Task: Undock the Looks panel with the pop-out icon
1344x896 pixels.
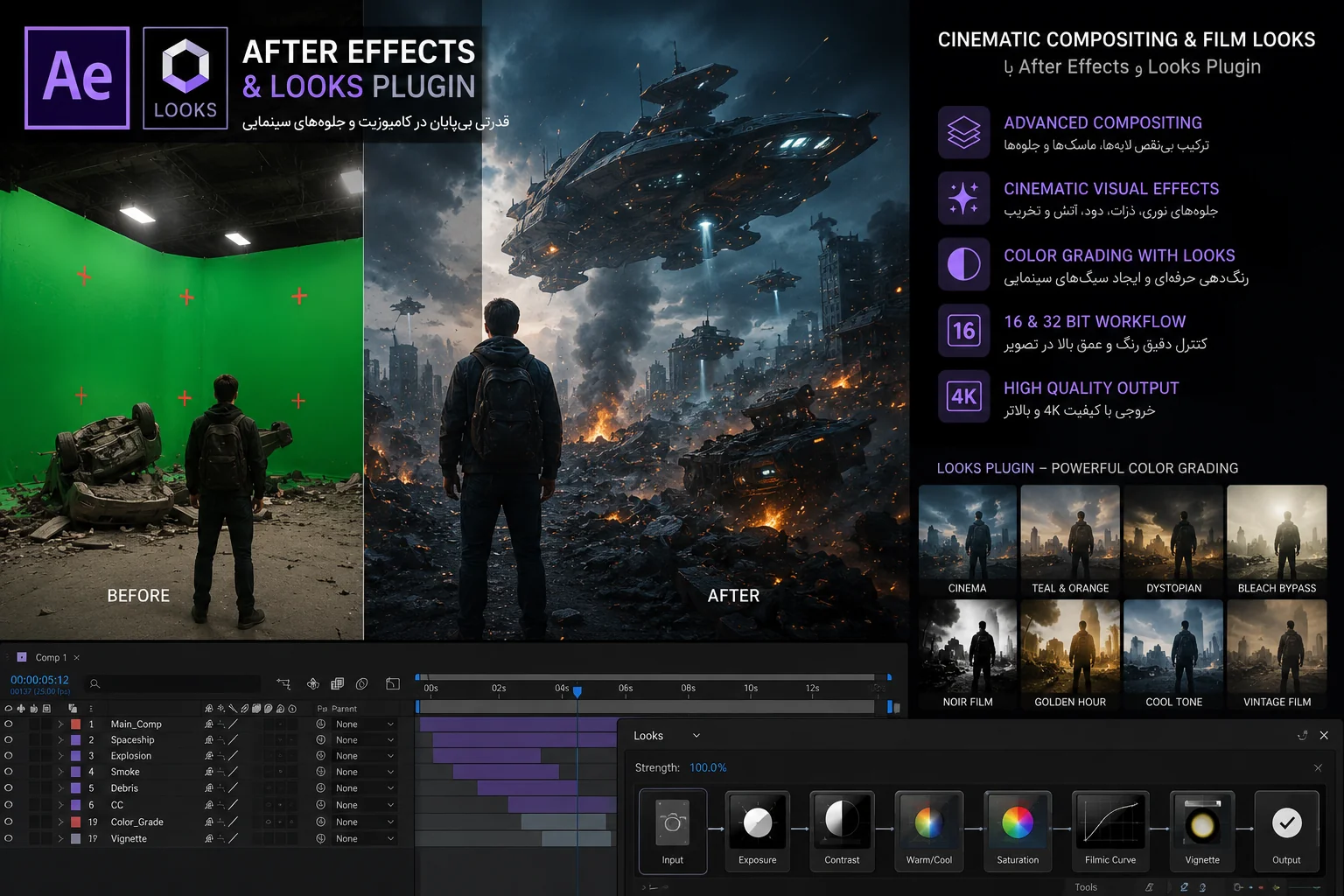Action: pos(1302,736)
